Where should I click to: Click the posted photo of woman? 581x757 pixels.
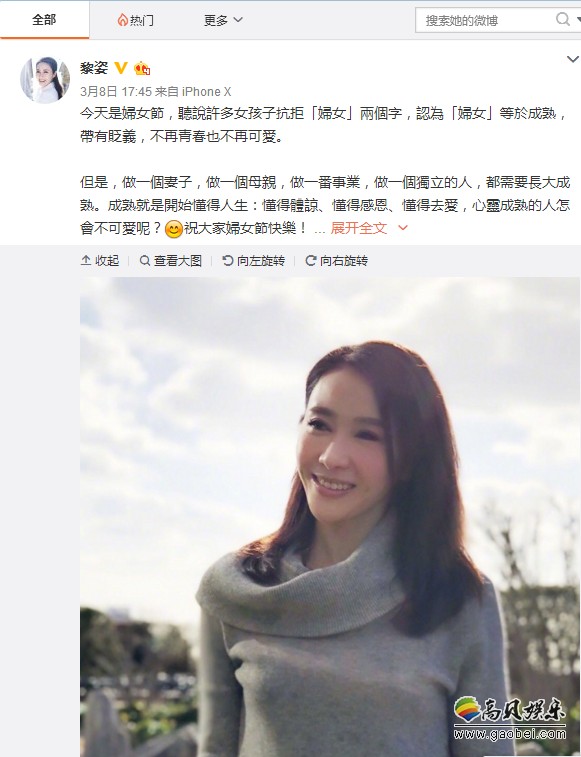coord(330,517)
